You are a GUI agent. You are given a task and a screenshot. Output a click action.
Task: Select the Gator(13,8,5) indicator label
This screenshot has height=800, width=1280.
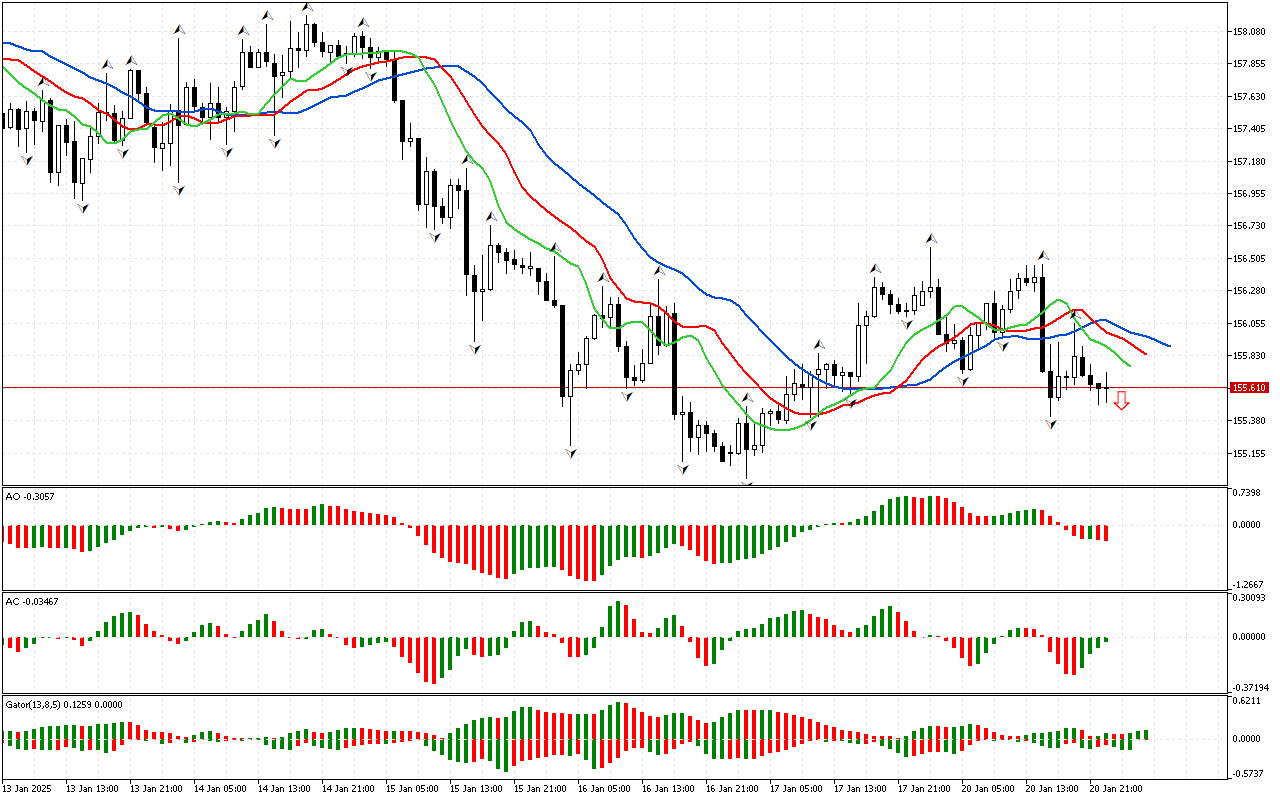64,704
